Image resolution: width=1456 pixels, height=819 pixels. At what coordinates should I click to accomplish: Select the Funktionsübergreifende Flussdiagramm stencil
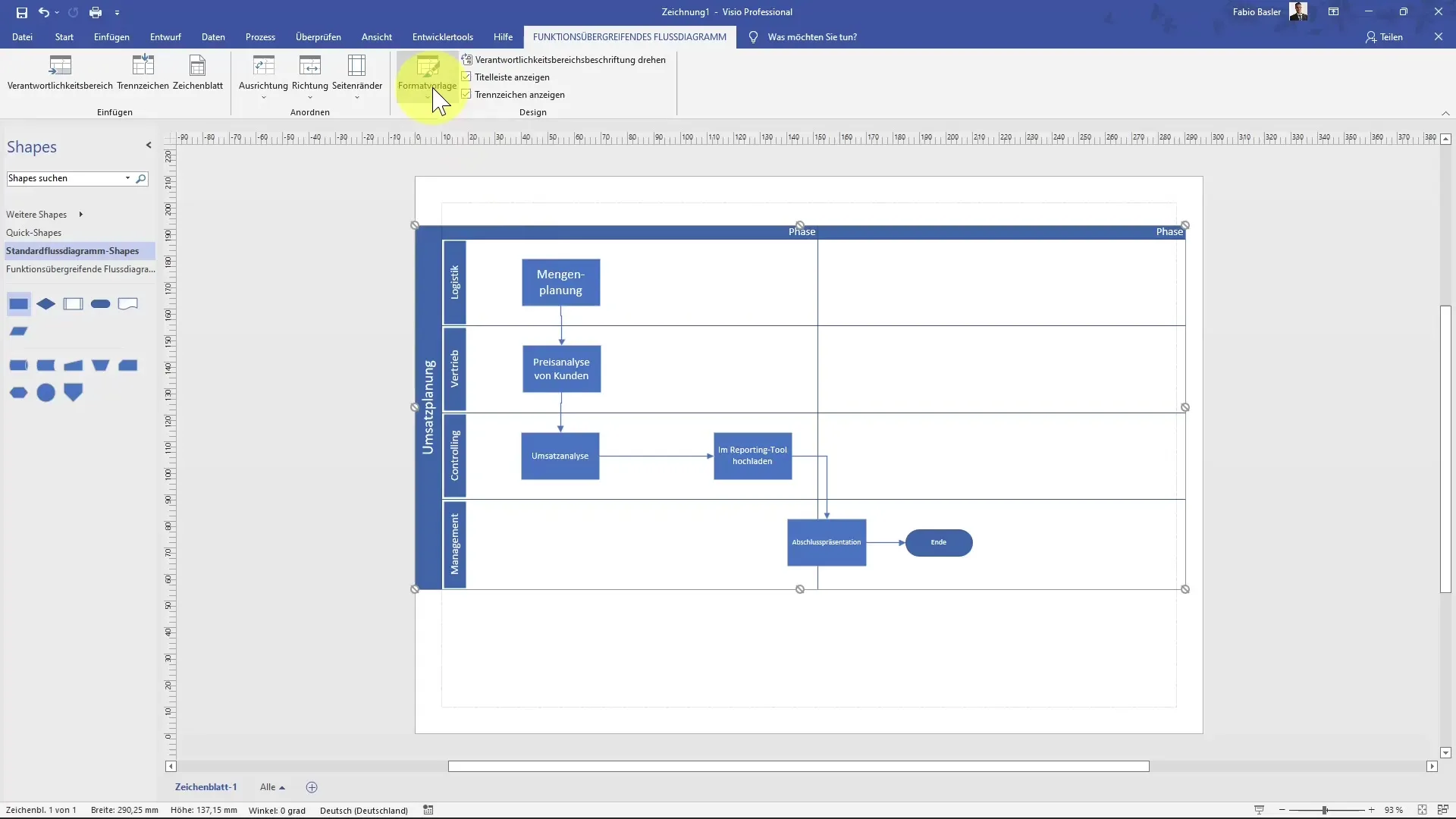(80, 269)
